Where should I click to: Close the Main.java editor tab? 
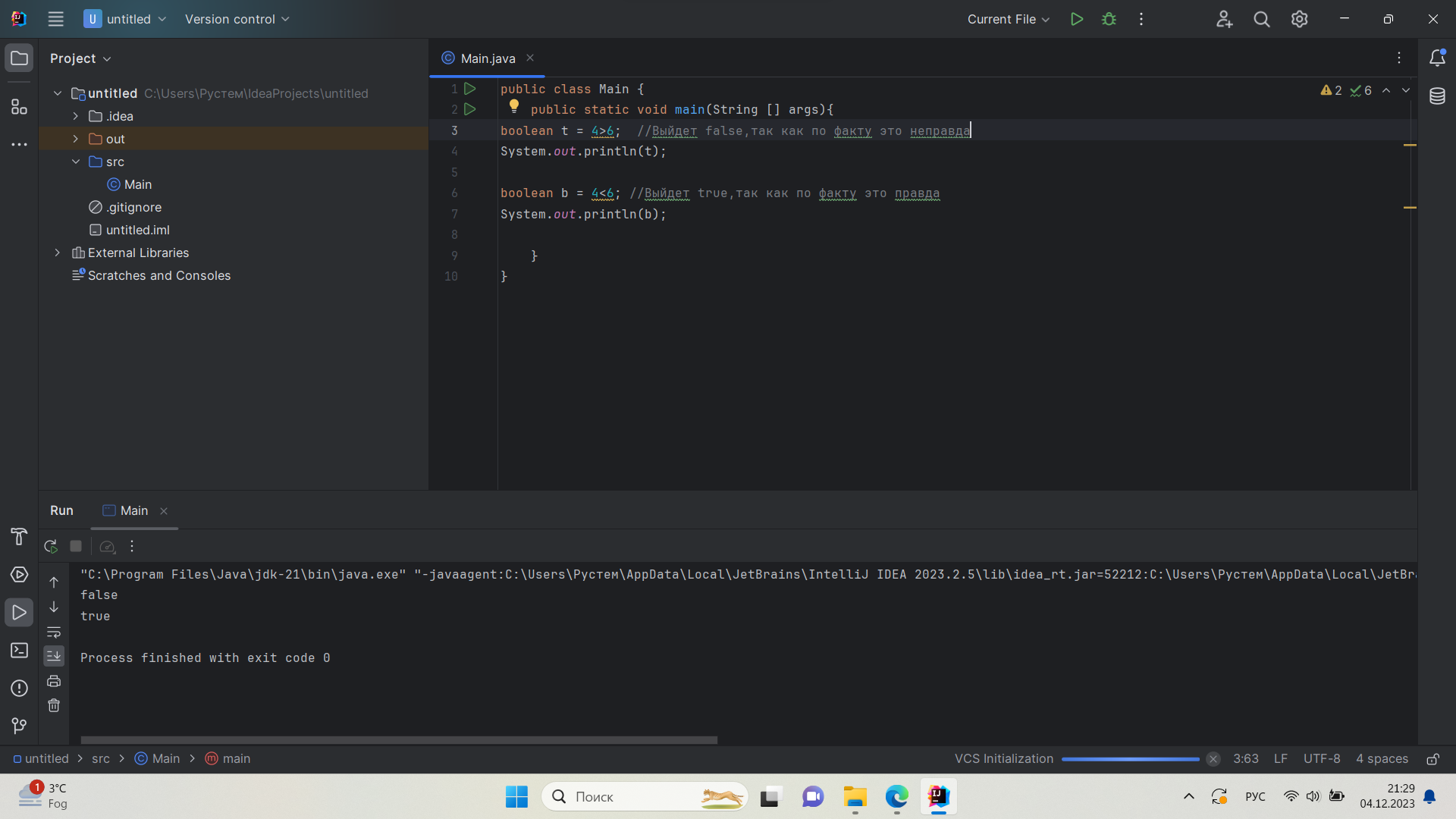(x=530, y=58)
